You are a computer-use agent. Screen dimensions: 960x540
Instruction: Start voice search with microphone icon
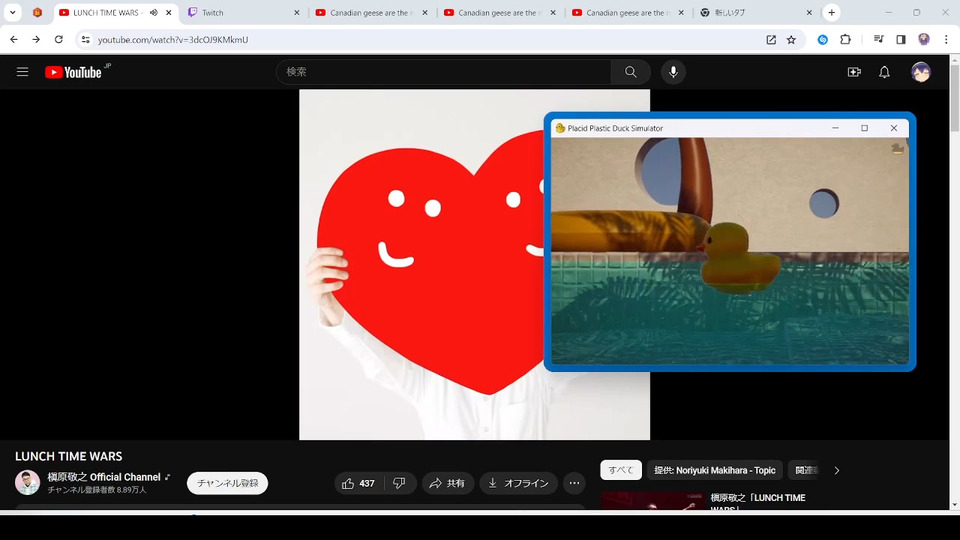click(673, 72)
